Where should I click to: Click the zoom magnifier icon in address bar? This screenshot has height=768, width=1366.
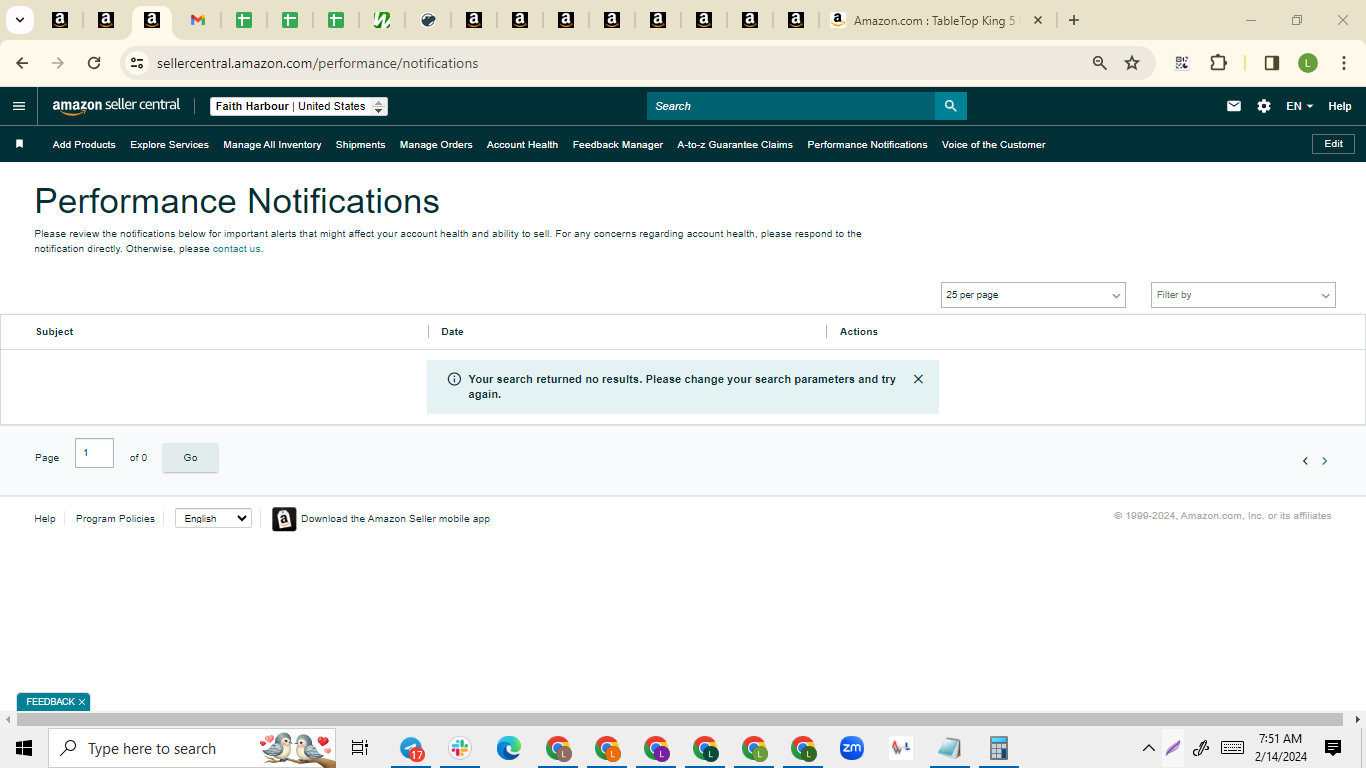point(1100,63)
